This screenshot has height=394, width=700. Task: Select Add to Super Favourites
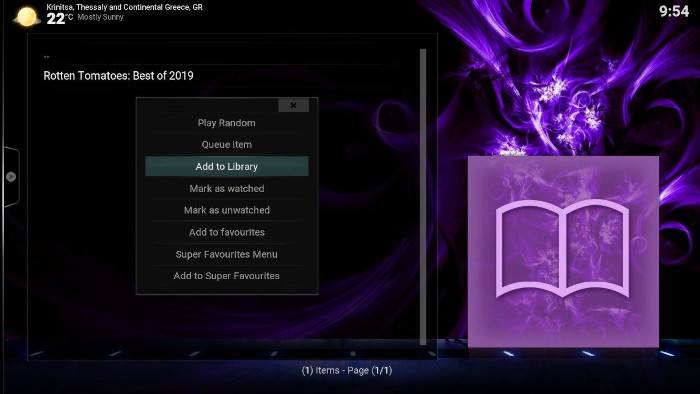click(226, 276)
